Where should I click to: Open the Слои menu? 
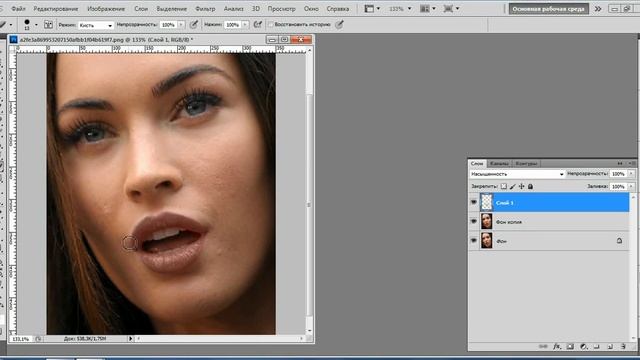click(x=141, y=9)
